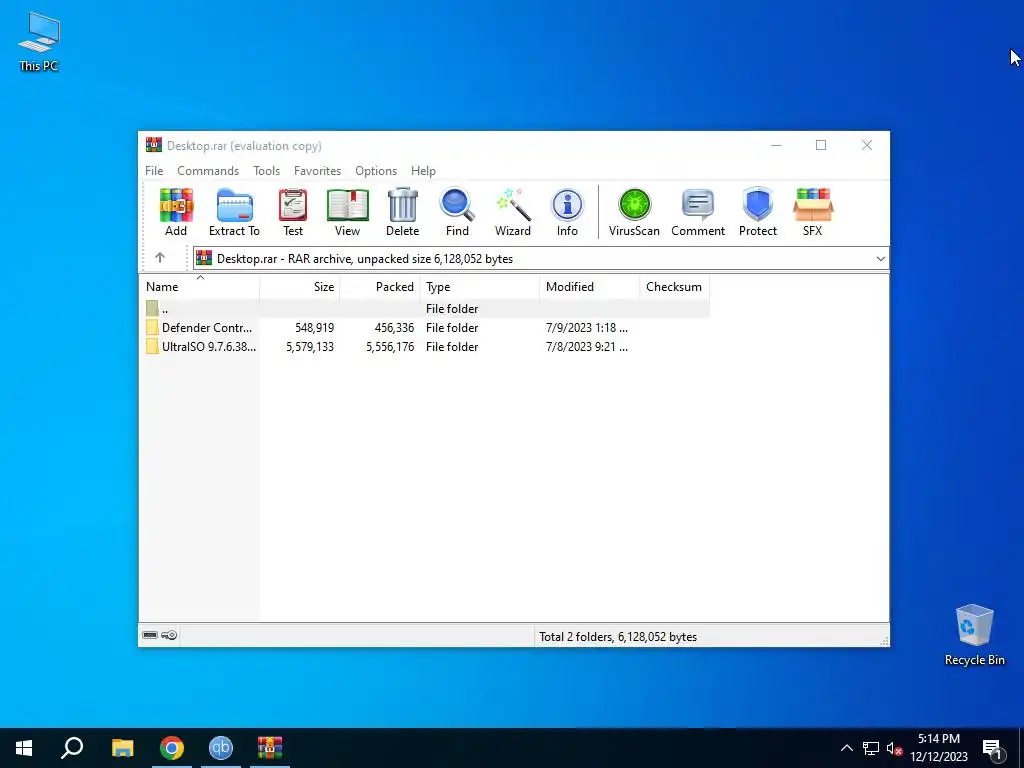Open the Tools menu
Image resolution: width=1024 pixels, height=768 pixels.
[x=266, y=170]
